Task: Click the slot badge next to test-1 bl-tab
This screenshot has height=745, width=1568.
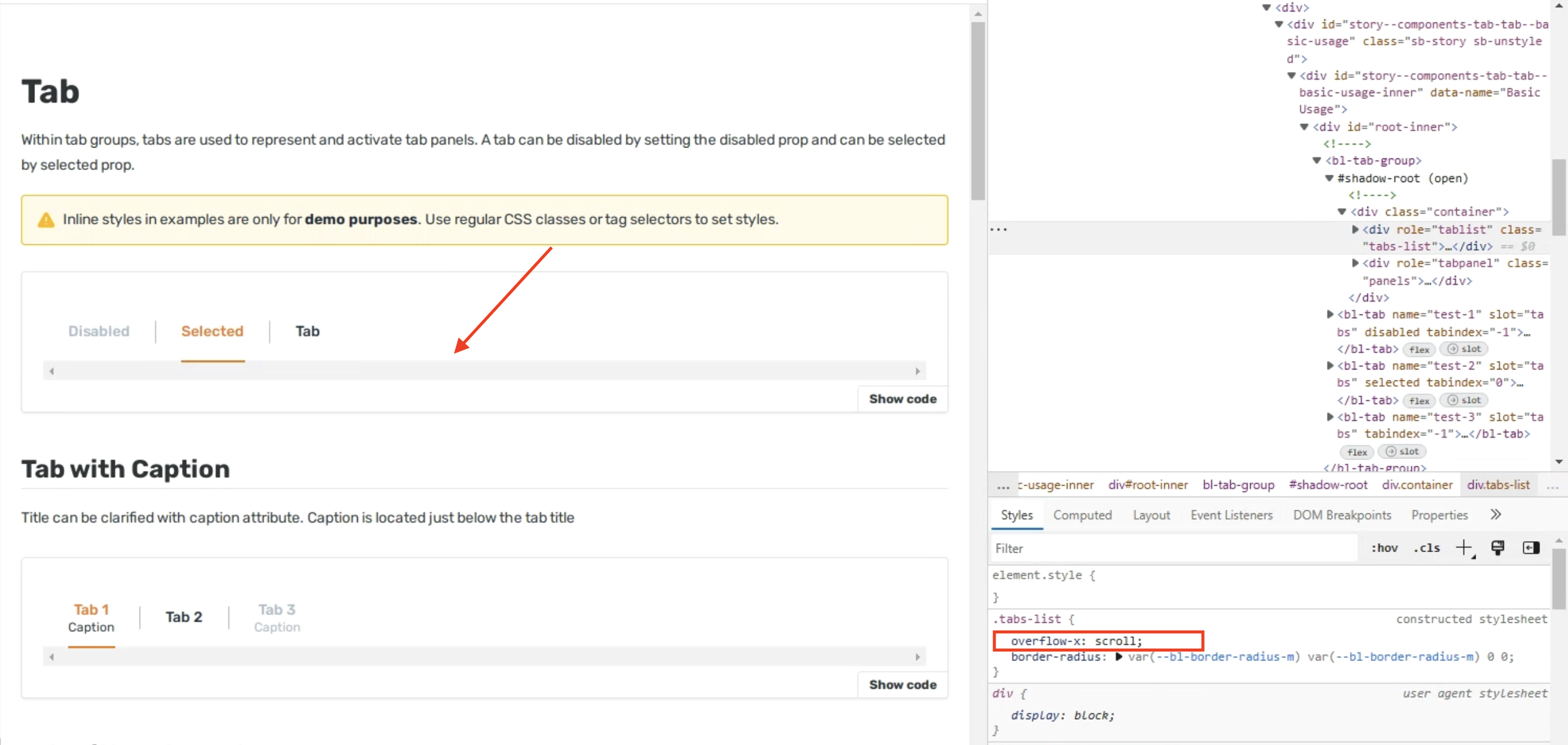Action: [1464, 349]
